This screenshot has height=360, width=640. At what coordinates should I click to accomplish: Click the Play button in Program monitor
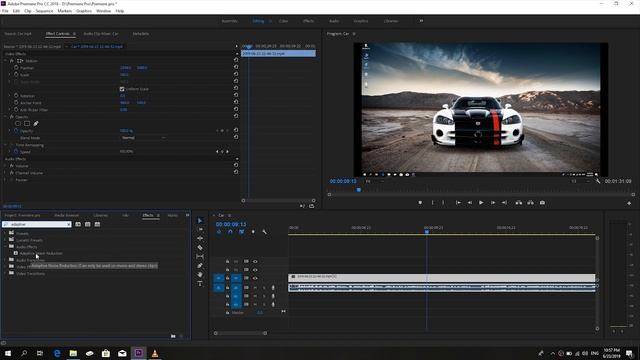(481, 202)
